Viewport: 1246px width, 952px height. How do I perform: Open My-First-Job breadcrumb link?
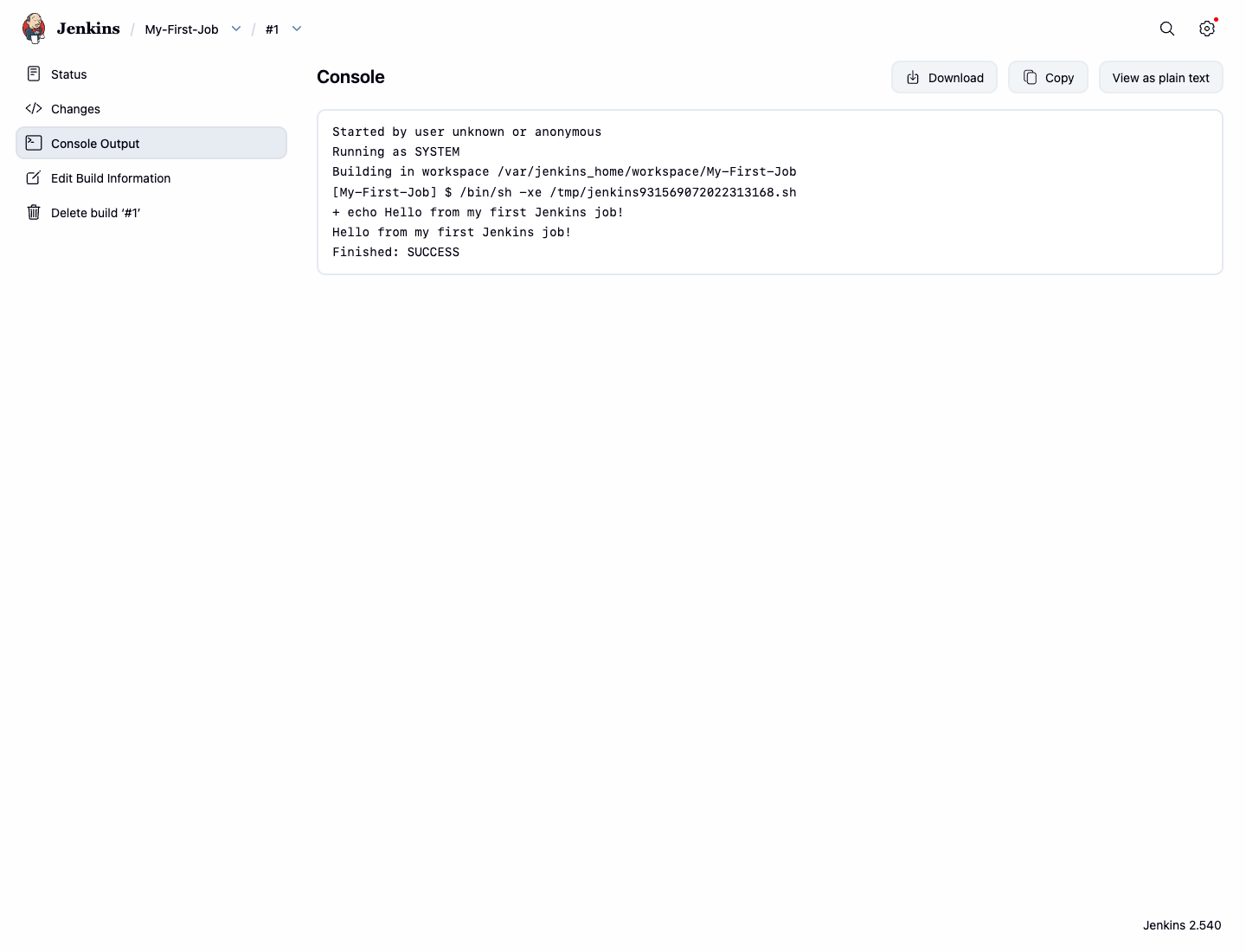point(182,29)
